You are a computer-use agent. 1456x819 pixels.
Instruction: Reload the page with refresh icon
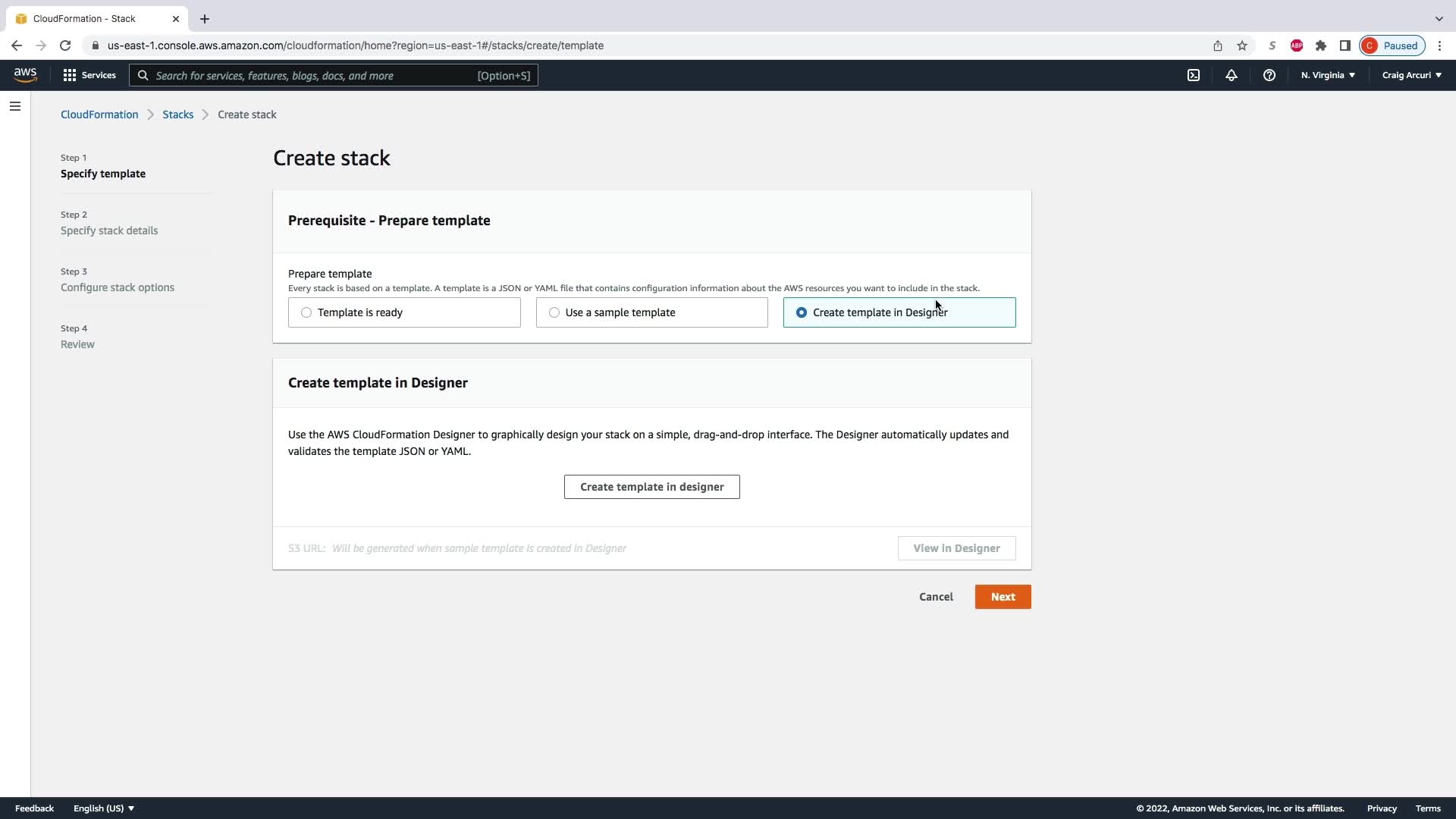point(65,45)
